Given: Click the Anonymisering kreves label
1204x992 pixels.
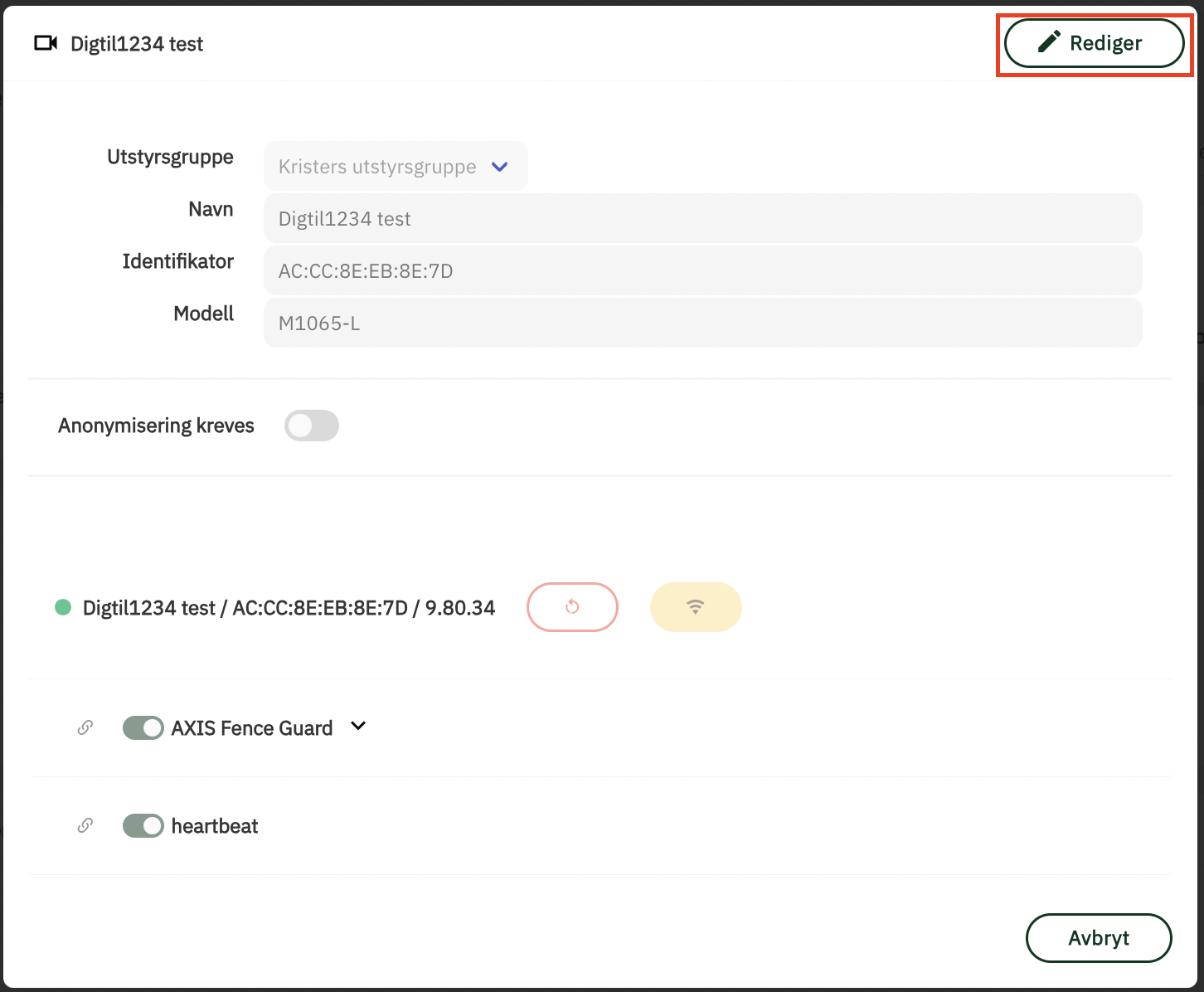Looking at the screenshot, I should pyautogui.click(x=156, y=425).
